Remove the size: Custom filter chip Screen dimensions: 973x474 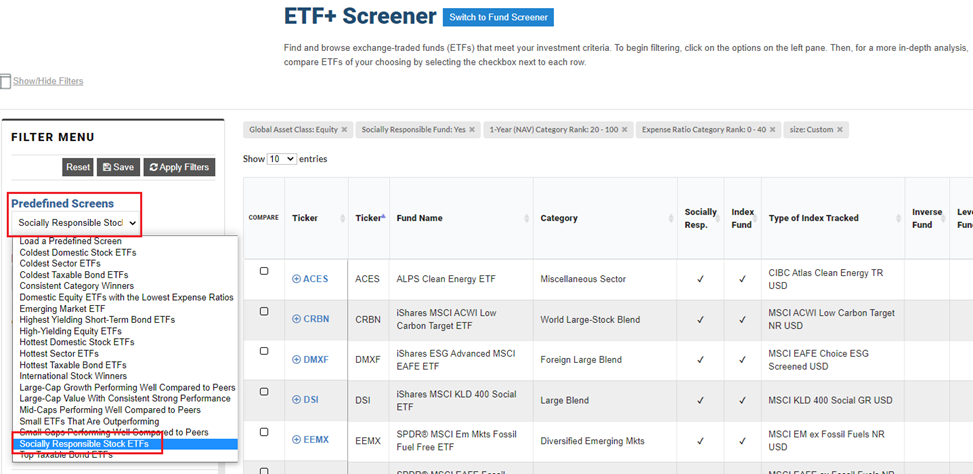pyautogui.click(x=840, y=130)
